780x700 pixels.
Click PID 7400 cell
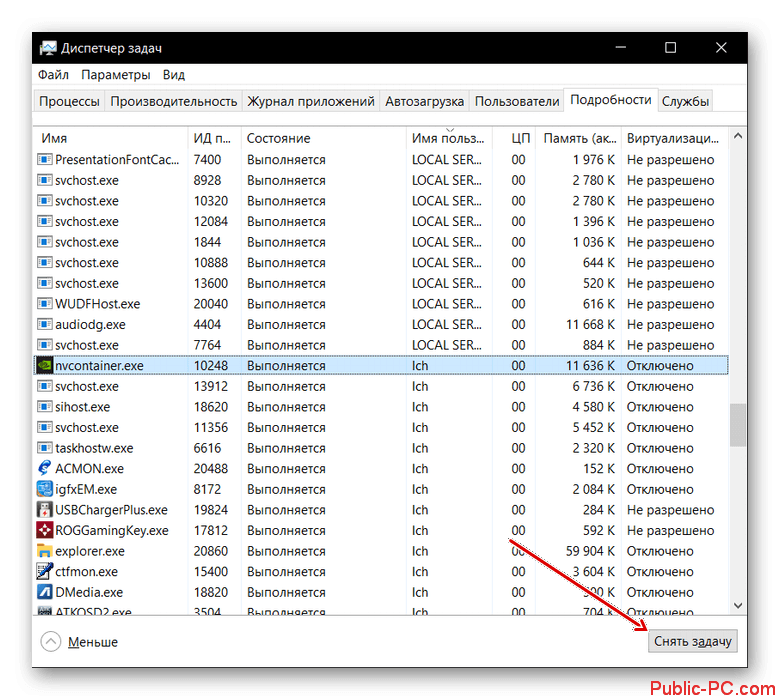click(207, 160)
